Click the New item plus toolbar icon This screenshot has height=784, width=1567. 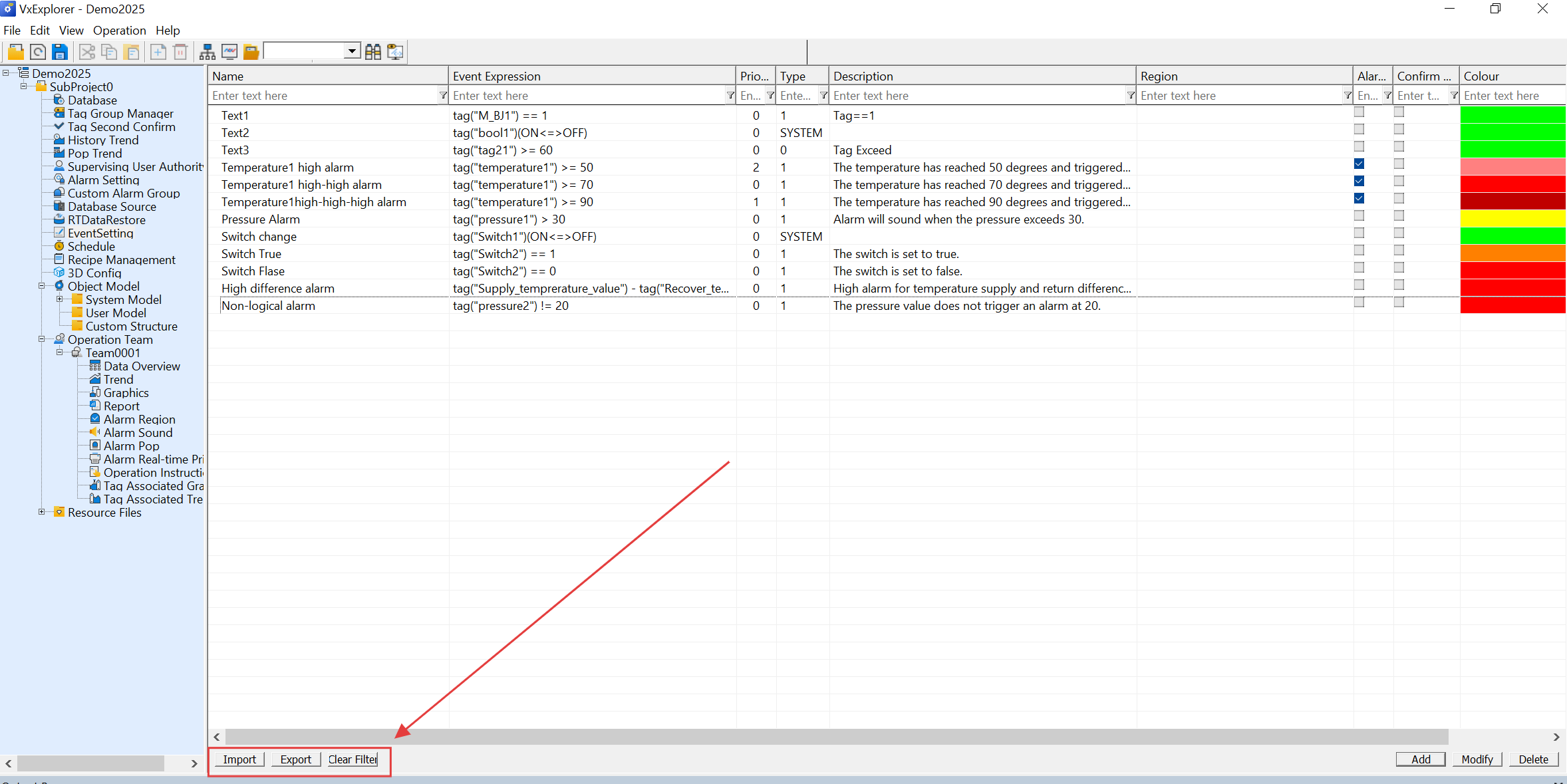click(x=158, y=52)
